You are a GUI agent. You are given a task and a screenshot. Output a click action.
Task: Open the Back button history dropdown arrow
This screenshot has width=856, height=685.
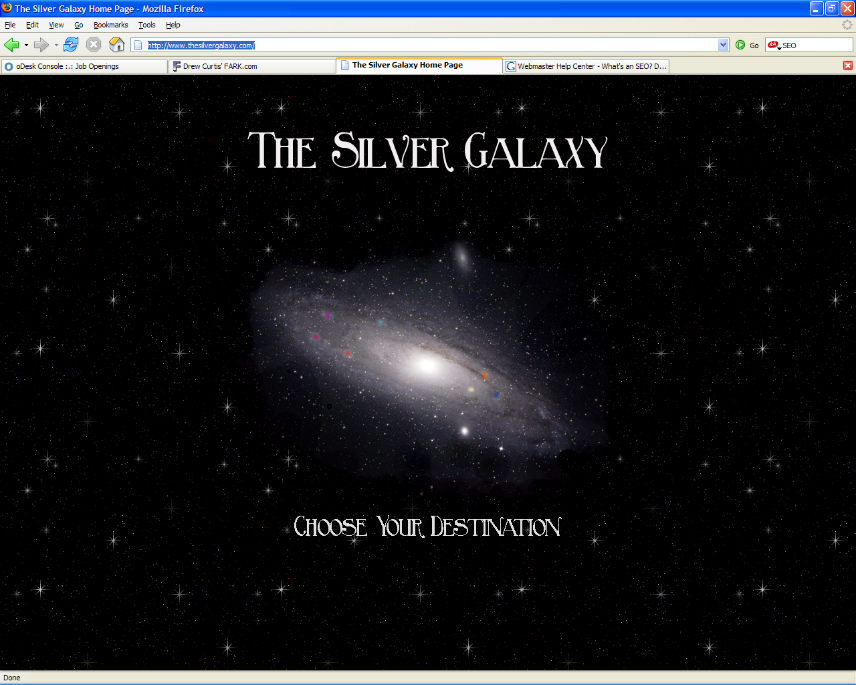coord(26,45)
